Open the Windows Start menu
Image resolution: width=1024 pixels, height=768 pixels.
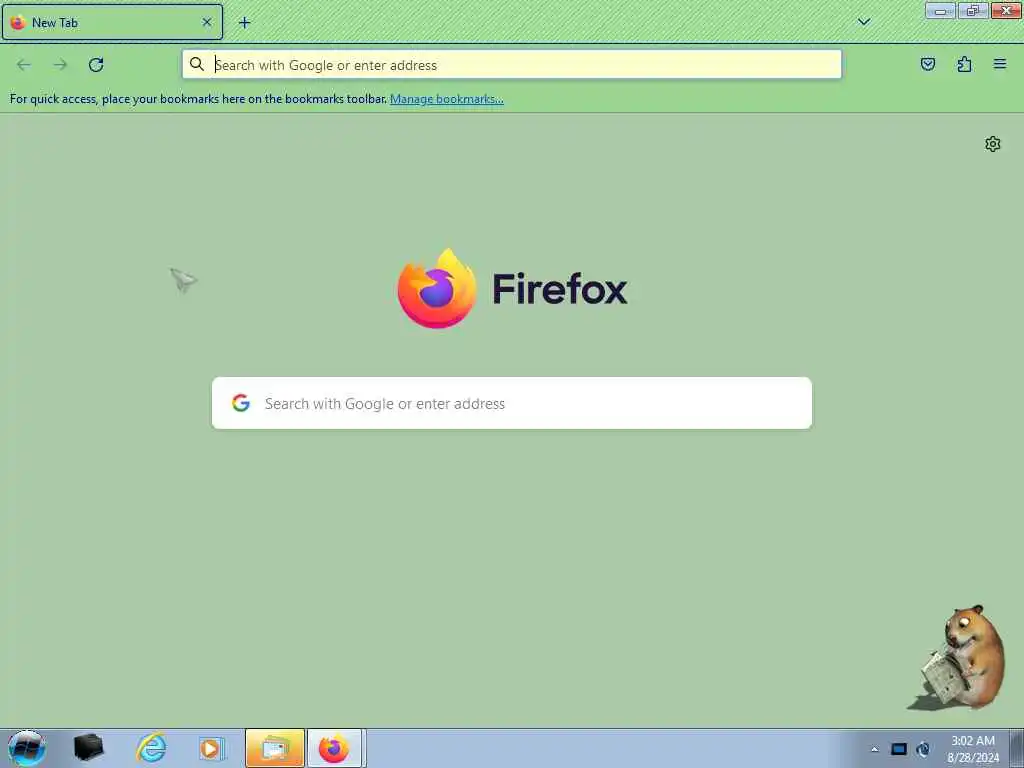26,748
